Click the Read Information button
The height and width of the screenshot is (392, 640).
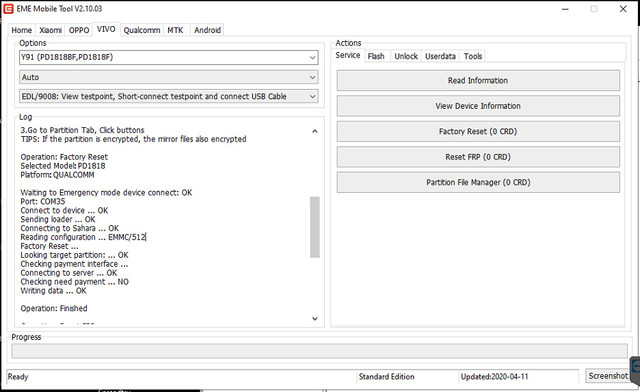pyautogui.click(x=478, y=80)
